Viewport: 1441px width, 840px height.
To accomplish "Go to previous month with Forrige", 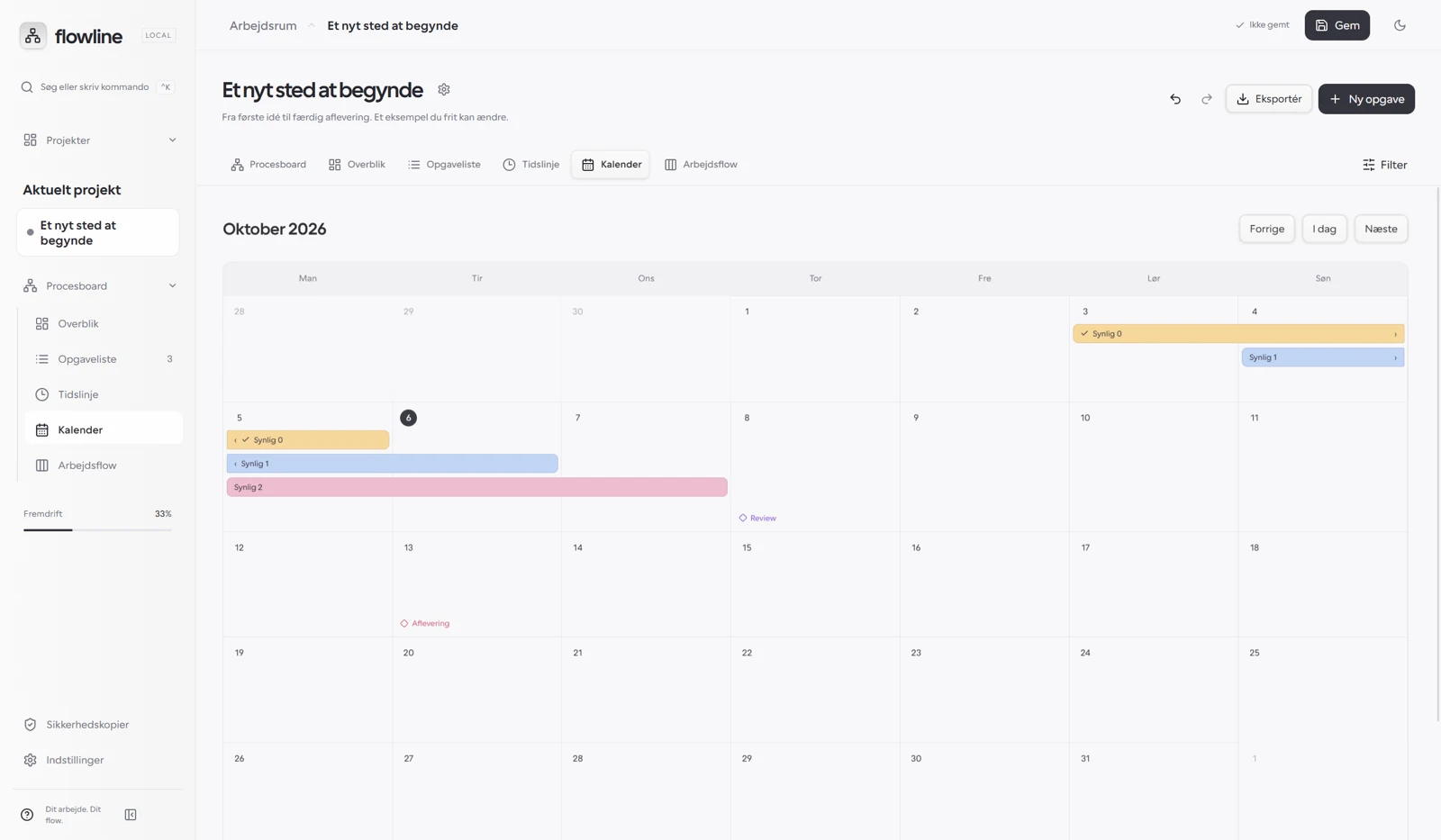I will coord(1266,229).
